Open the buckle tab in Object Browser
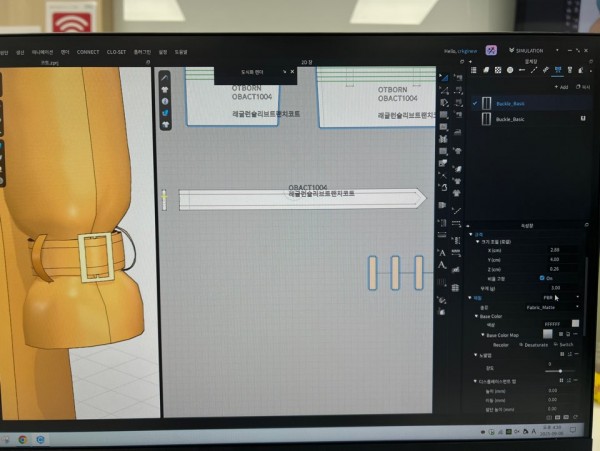 [x=558, y=70]
